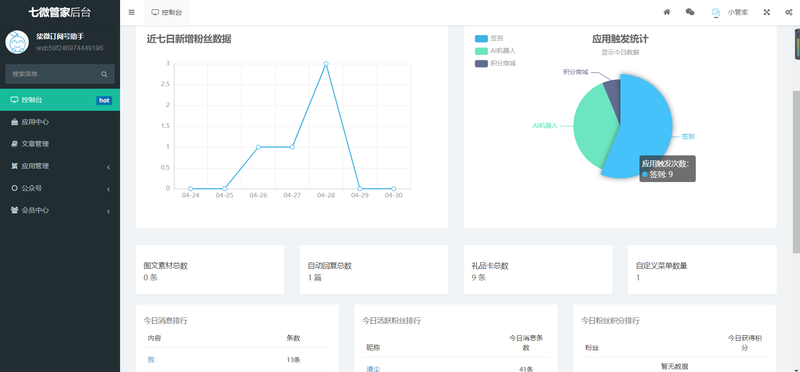Click the 小管家 user avatar icon
The height and width of the screenshot is (372, 800).
pos(716,12)
